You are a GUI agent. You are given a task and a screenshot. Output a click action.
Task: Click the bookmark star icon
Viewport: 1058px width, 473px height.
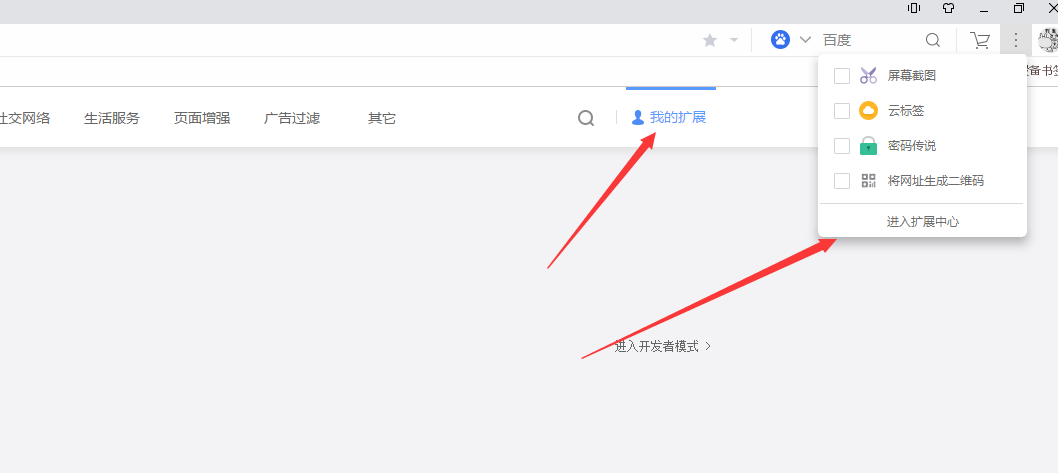tap(710, 40)
